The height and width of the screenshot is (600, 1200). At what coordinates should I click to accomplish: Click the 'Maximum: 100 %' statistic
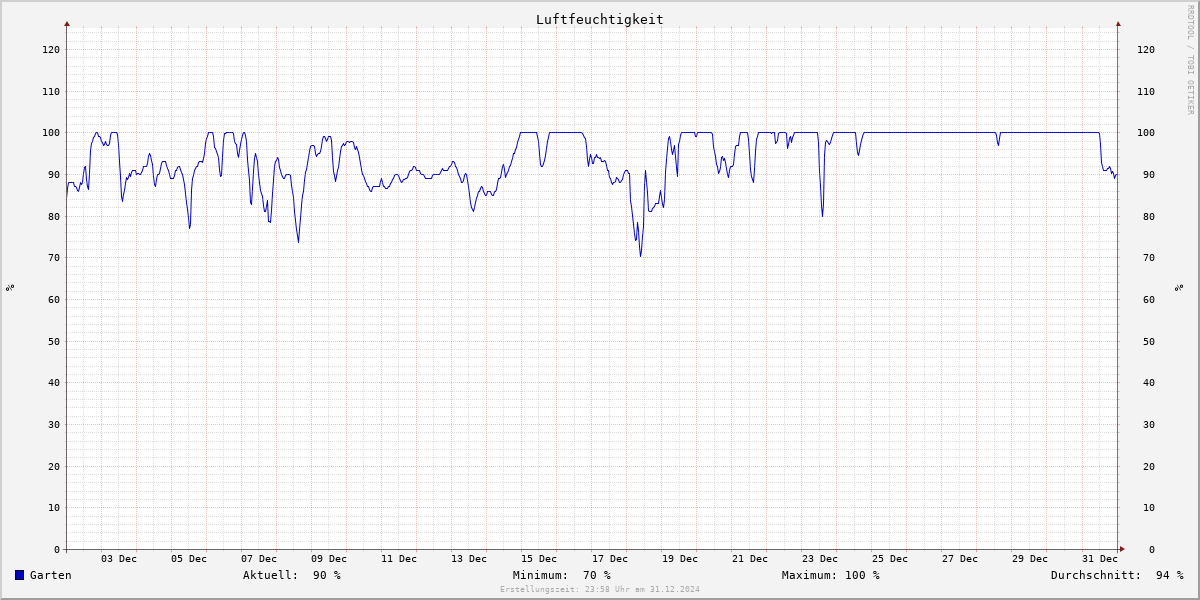point(831,575)
